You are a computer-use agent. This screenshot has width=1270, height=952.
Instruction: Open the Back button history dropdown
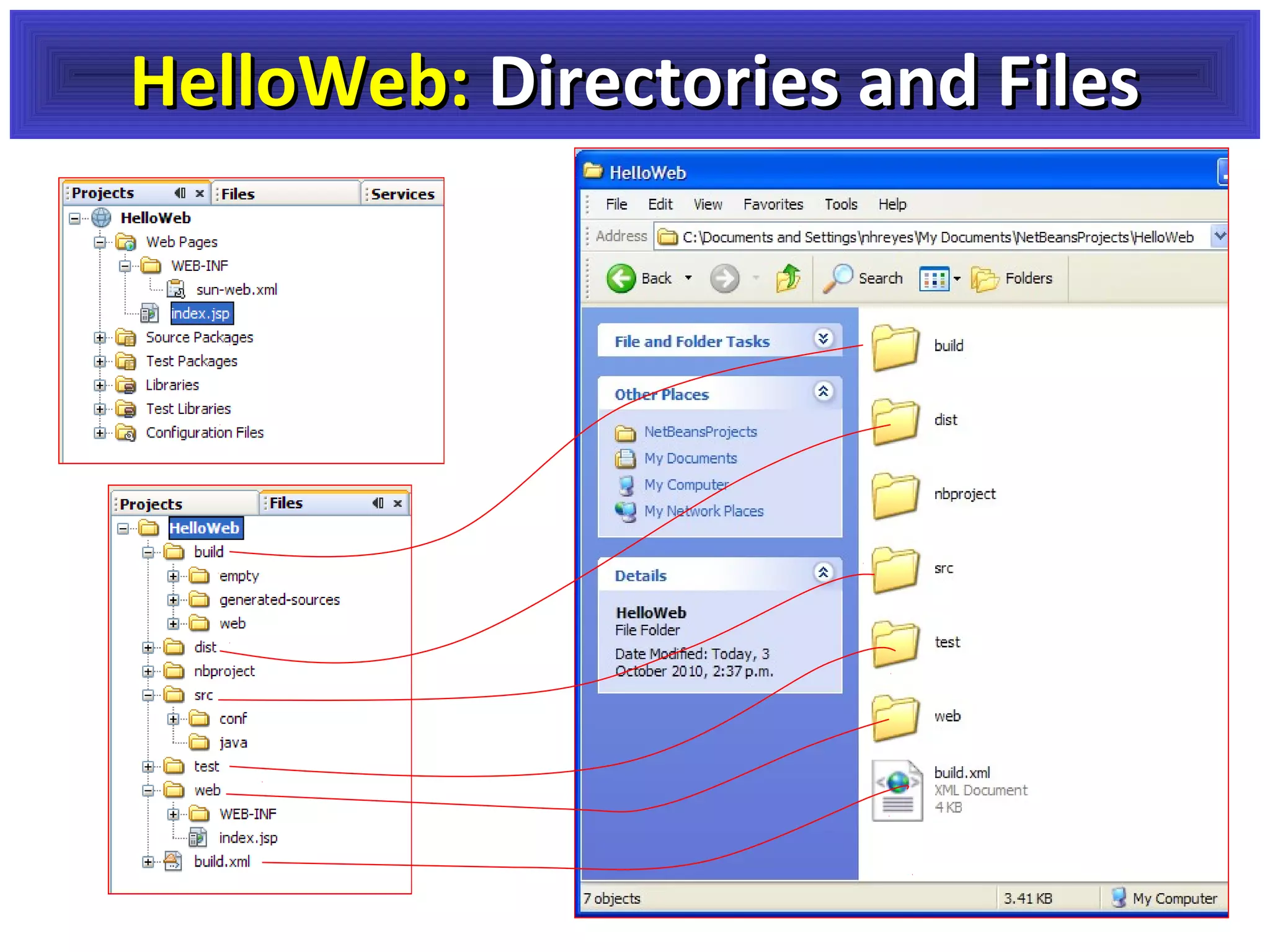click(688, 278)
